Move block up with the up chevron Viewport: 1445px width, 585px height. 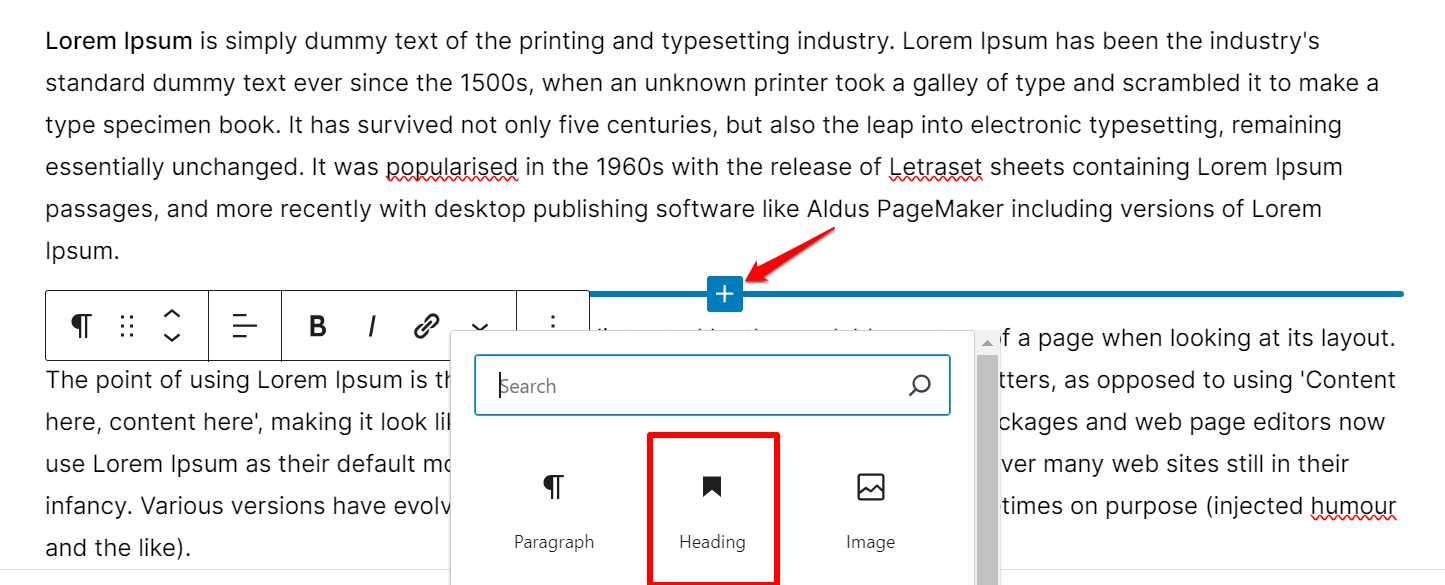coord(172,314)
